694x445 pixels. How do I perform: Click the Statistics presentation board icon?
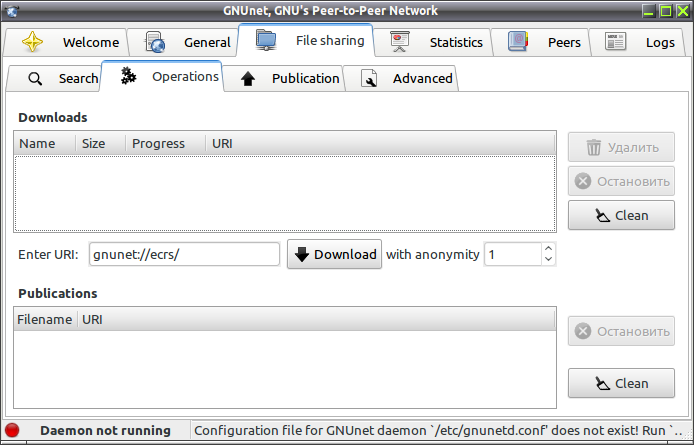pos(400,42)
